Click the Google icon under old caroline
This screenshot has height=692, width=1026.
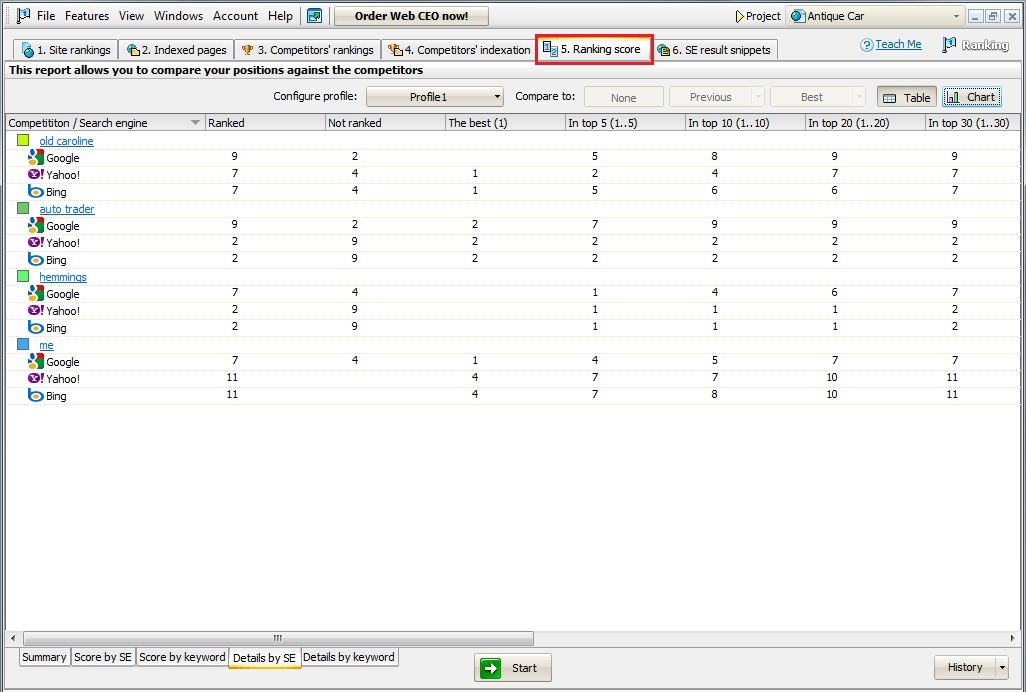point(36,157)
